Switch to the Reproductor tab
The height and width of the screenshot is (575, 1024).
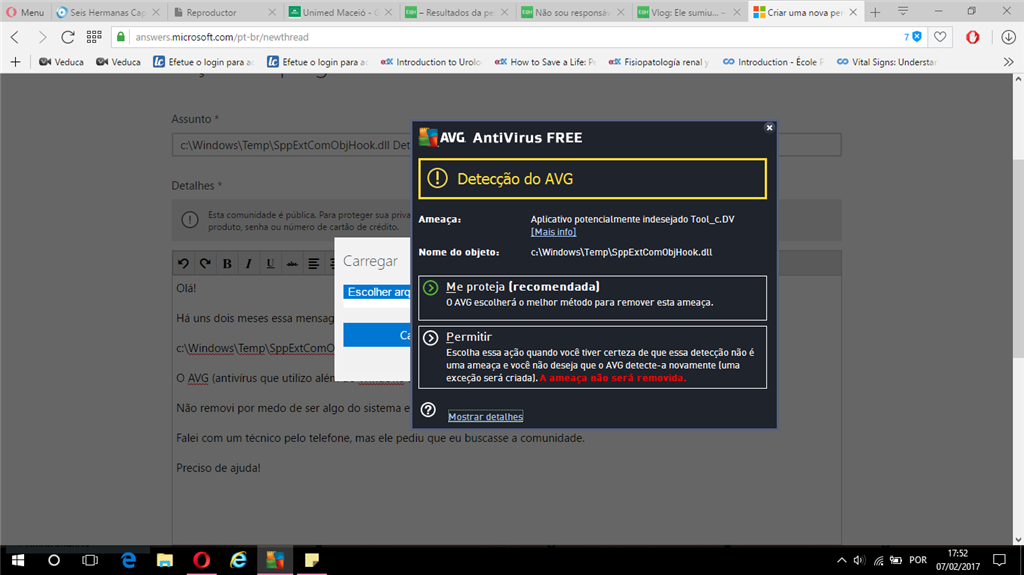[225, 12]
